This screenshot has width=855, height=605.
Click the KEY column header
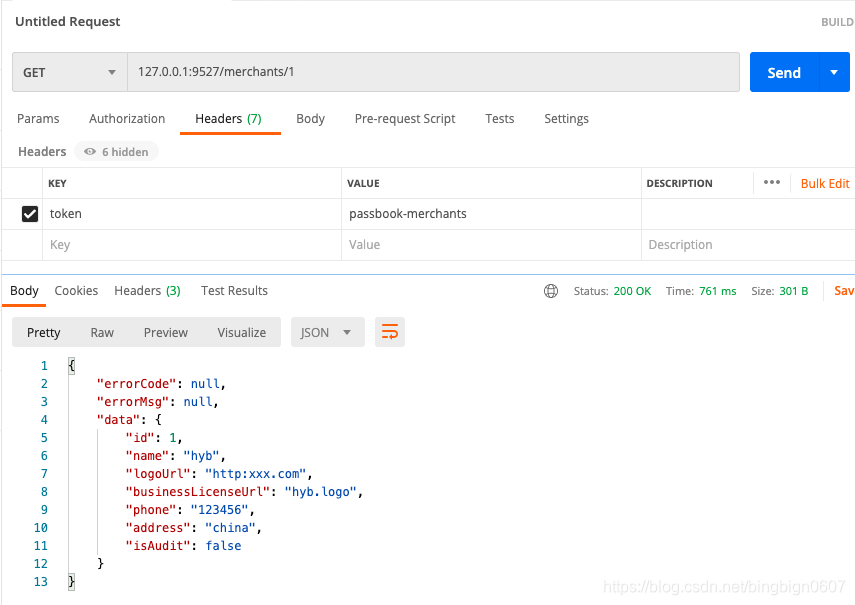pos(57,184)
